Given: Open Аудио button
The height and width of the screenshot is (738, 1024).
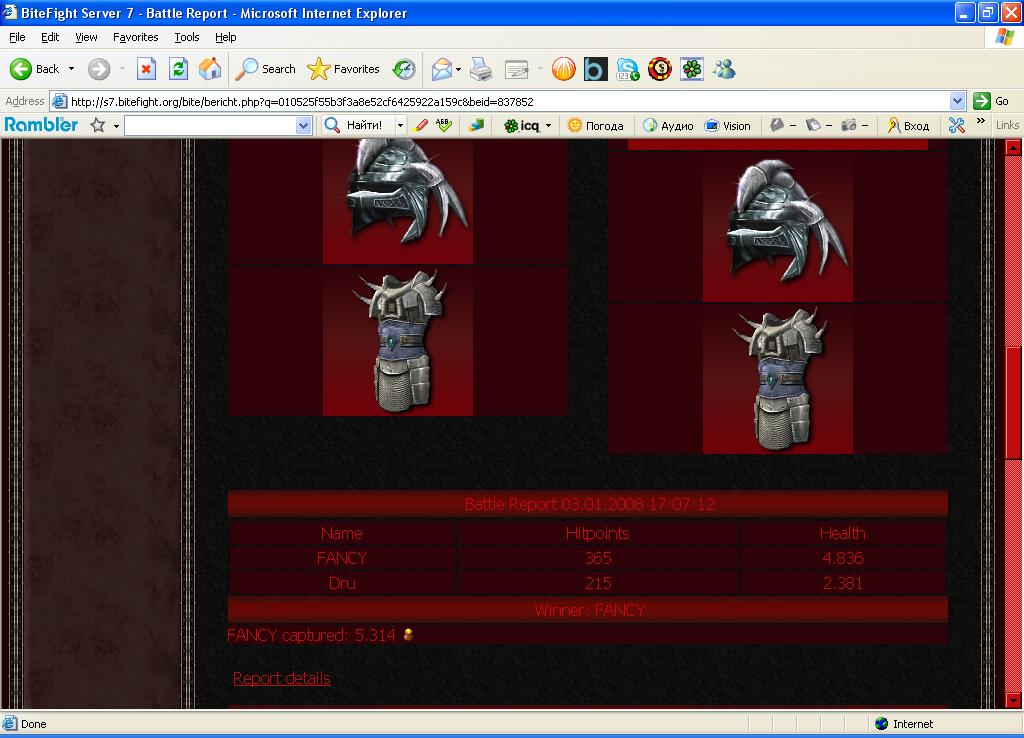Looking at the screenshot, I should click(668, 125).
